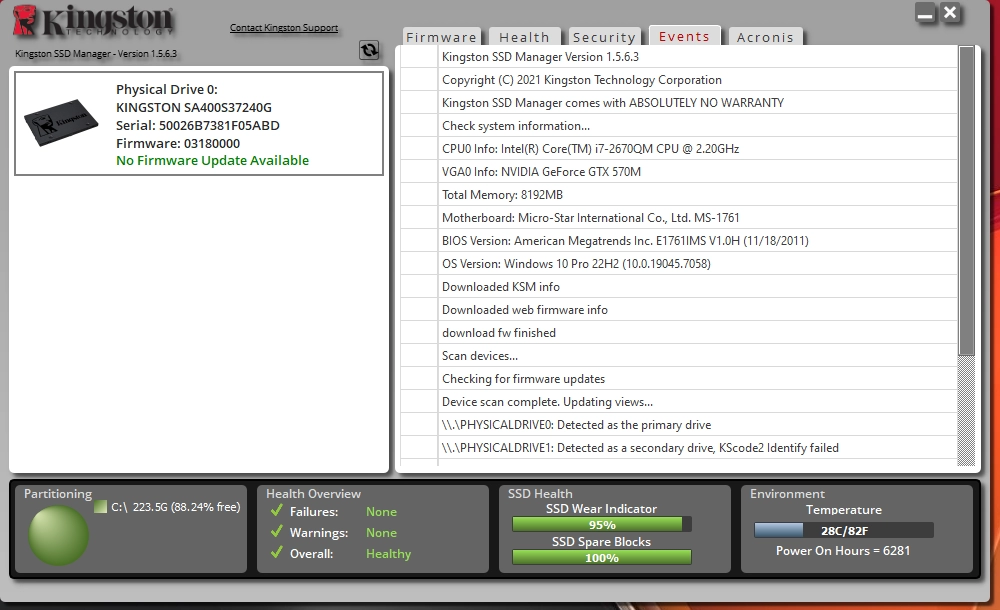This screenshot has width=1000, height=610.
Task: Select 'Downloaded KSM info' log row
Action: tap(679, 286)
